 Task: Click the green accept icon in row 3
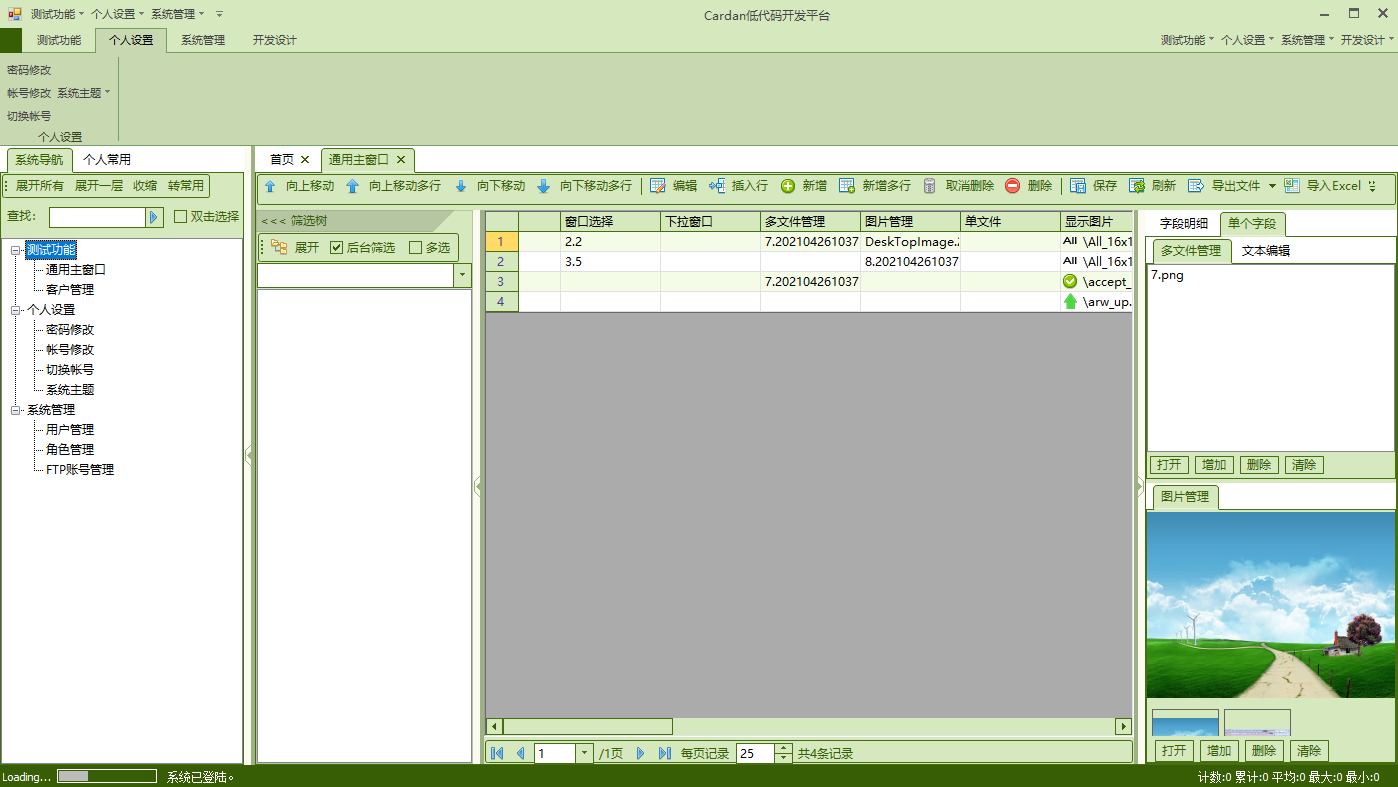(x=1070, y=282)
